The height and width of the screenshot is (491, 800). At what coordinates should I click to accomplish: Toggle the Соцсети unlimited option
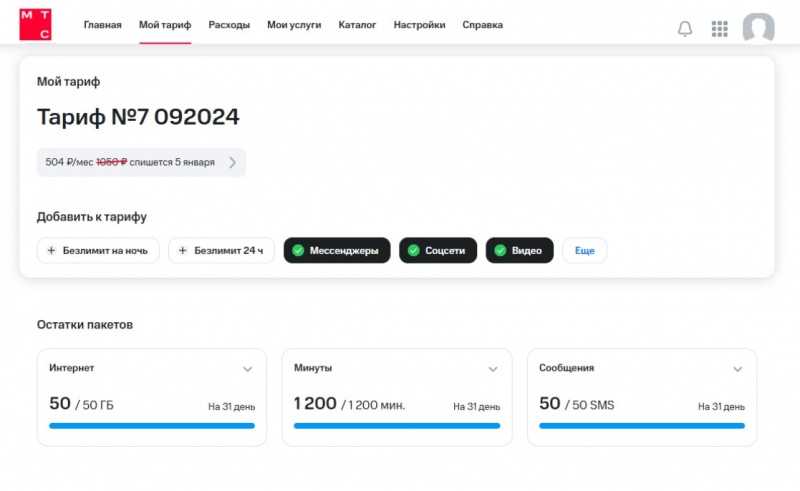click(x=438, y=251)
